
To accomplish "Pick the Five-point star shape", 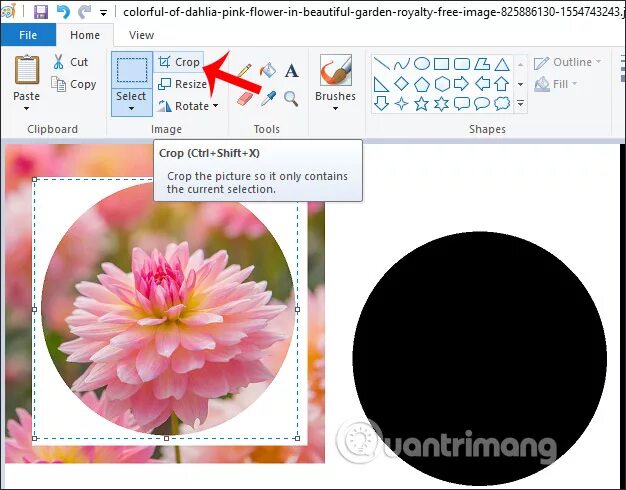I will 422,104.
